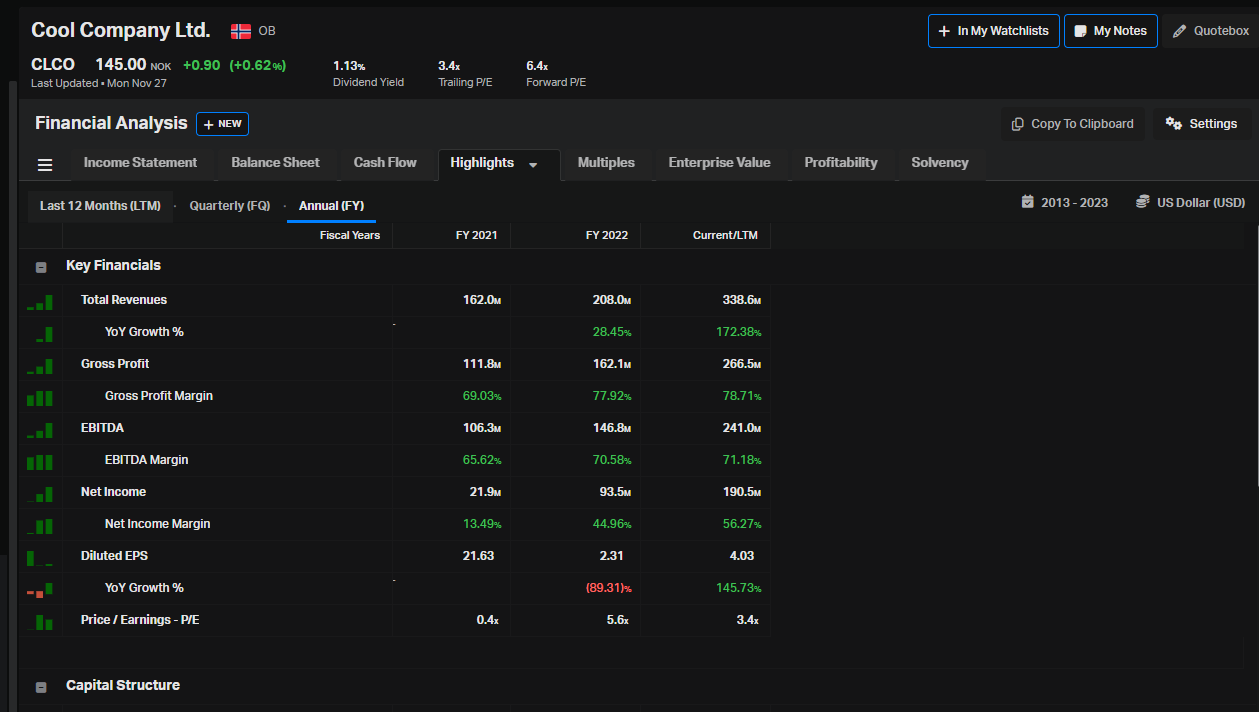Click the CLCO ticker symbol
This screenshot has height=712, width=1259.
(53, 65)
